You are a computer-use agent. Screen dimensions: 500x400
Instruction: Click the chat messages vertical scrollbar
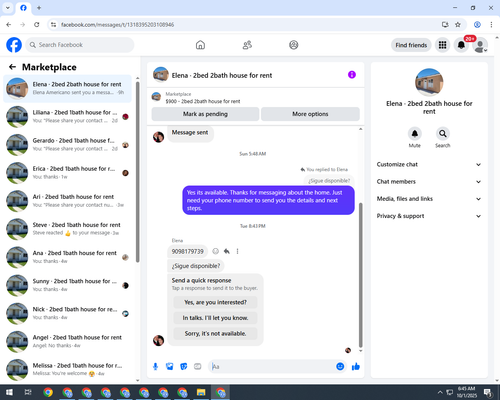click(x=361, y=275)
